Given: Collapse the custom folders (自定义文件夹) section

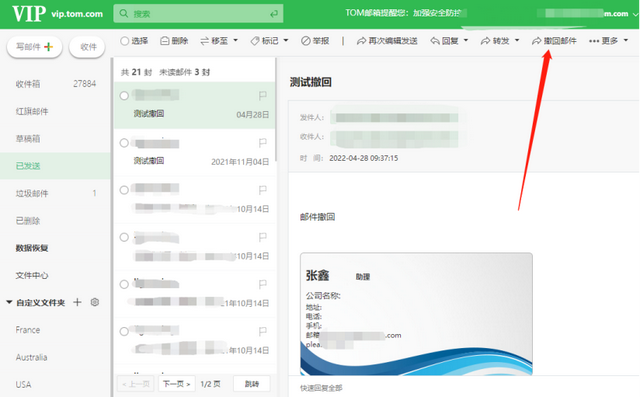Looking at the screenshot, I should (9, 302).
